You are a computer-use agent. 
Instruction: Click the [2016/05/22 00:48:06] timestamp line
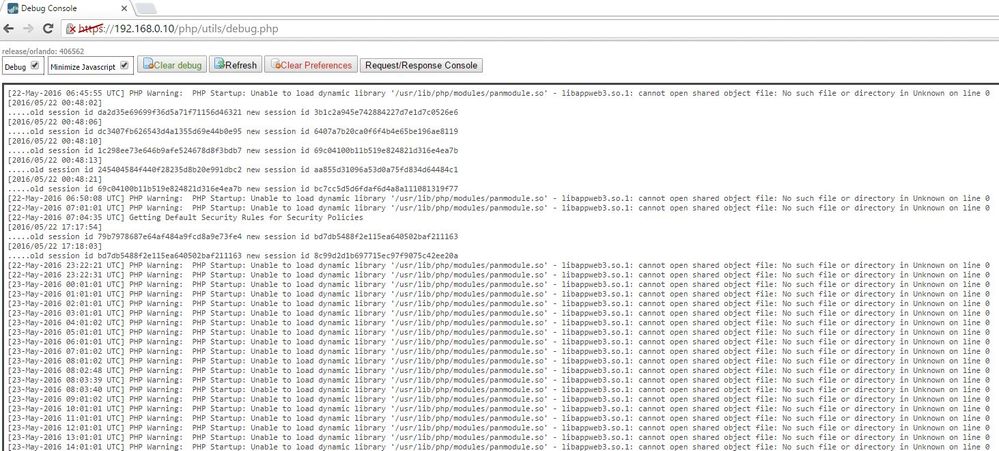click(x=54, y=122)
